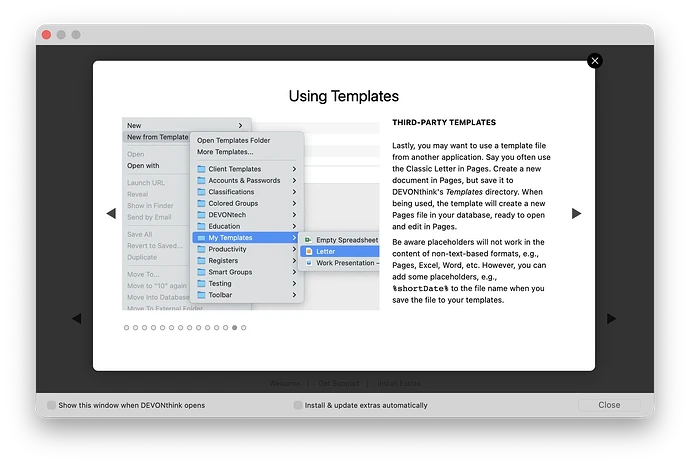Click the Education folder icon

coord(202,226)
